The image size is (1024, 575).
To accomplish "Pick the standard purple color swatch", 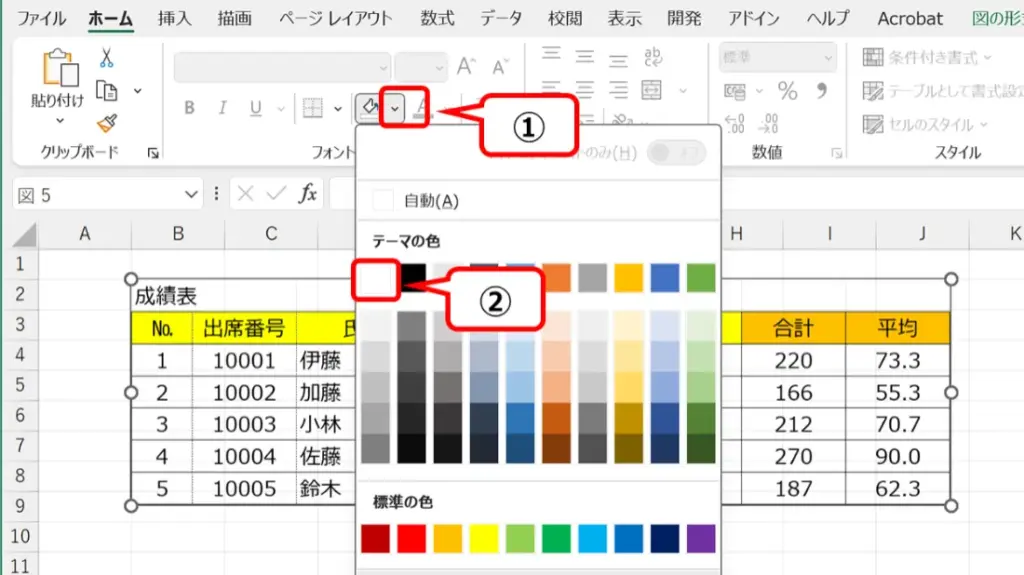I will [701, 538].
